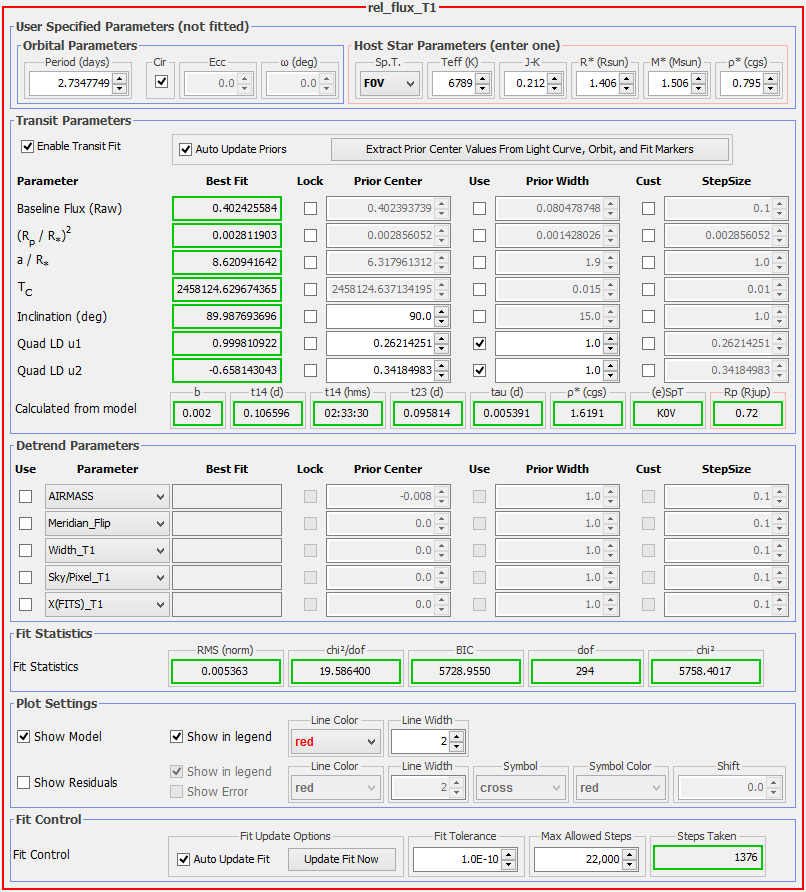Increase Inclination prior center spinner
806x892 pixels.
442,312
